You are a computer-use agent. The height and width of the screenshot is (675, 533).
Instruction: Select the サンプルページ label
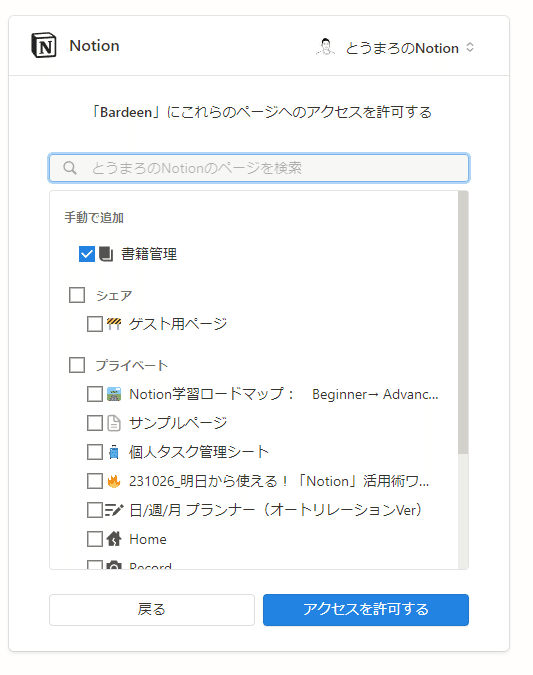[178, 423]
